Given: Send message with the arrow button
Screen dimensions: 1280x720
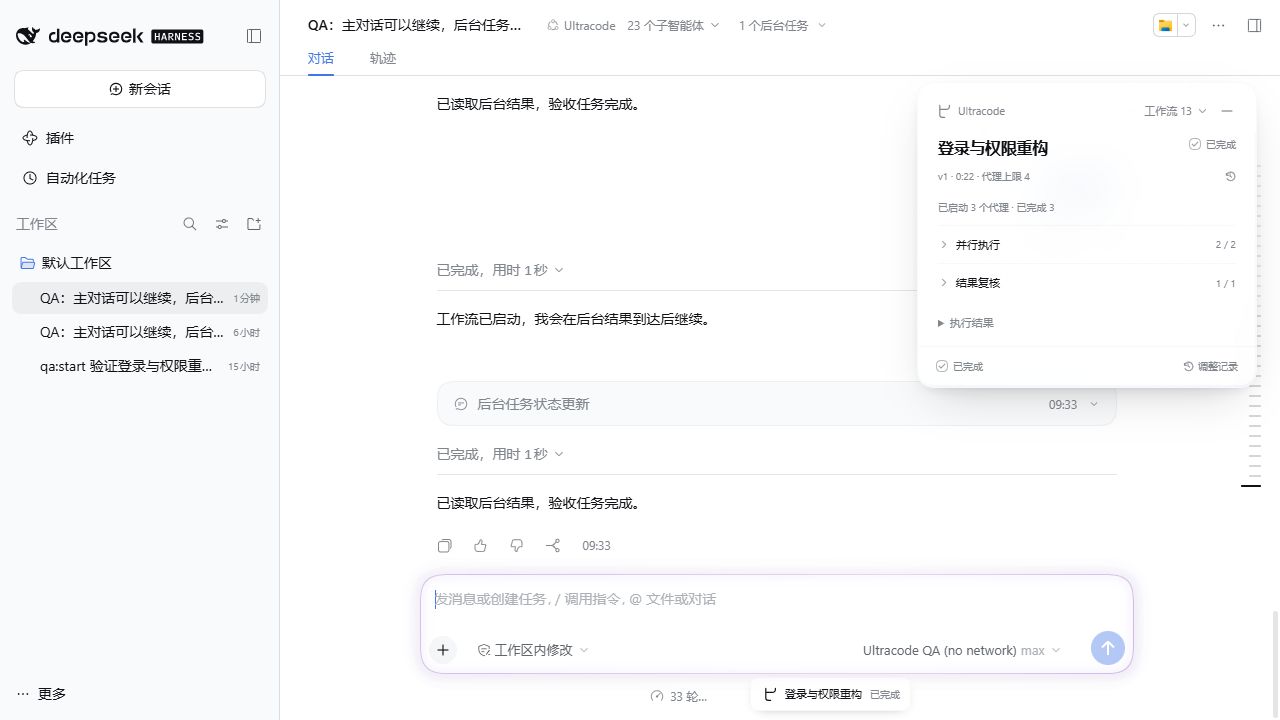Looking at the screenshot, I should tap(1107, 648).
